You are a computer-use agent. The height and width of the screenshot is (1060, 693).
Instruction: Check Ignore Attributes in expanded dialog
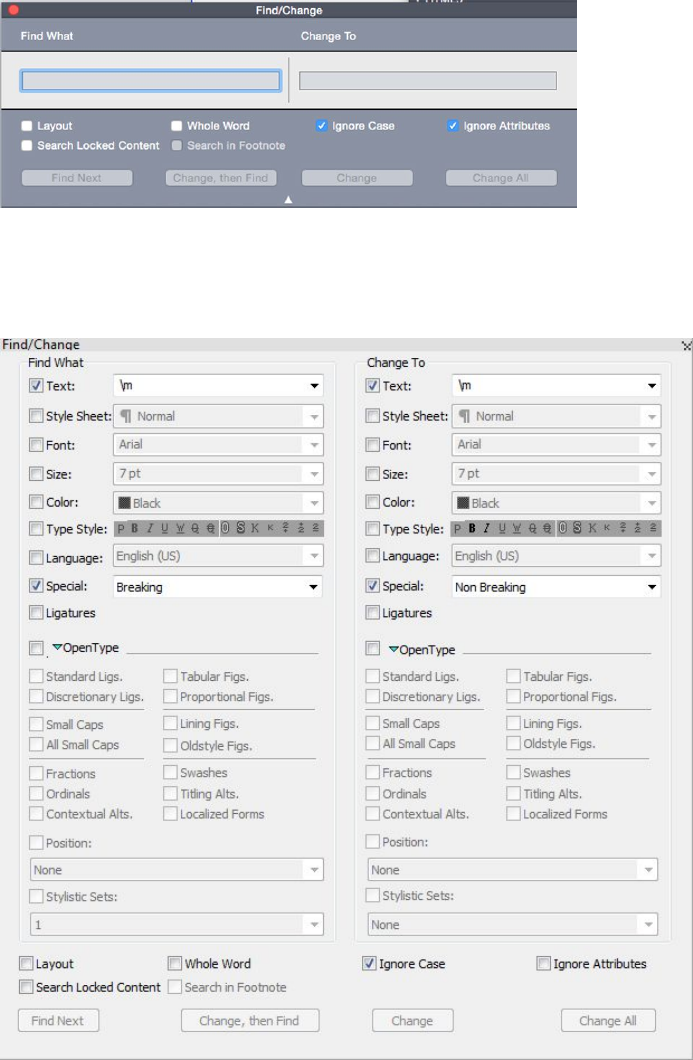click(544, 963)
